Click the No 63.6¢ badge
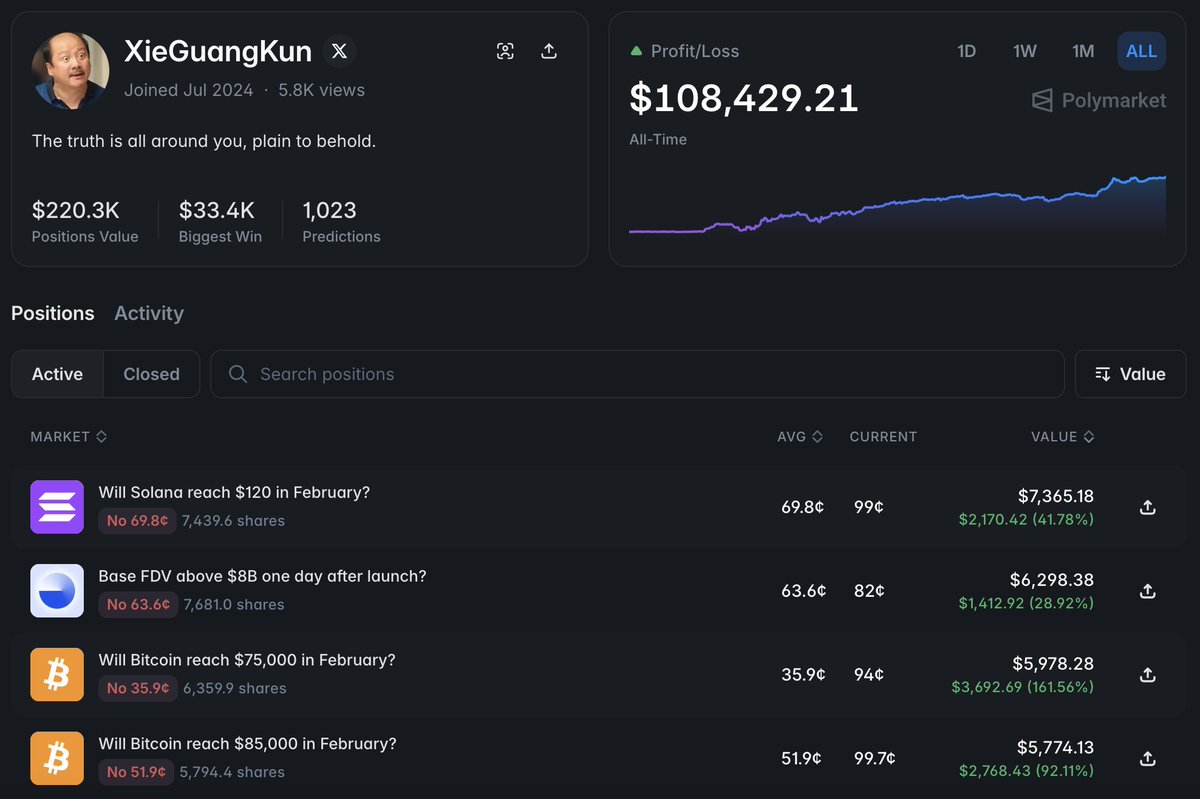This screenshot has width=1200, height=799. [x=138, y=605]
